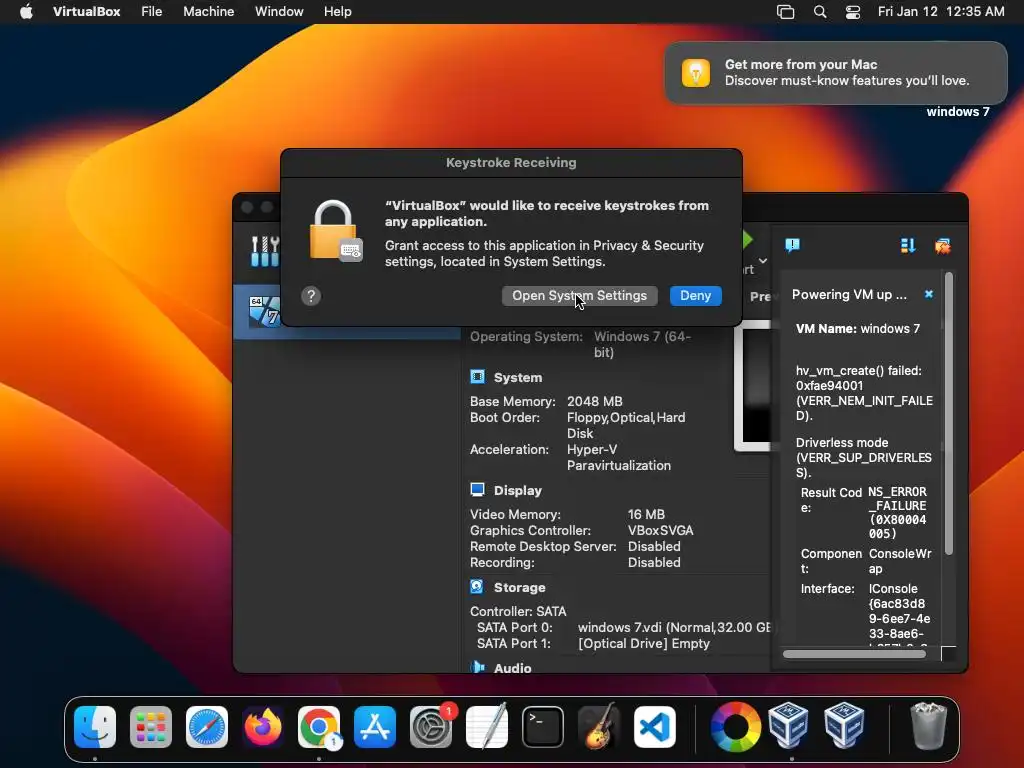Click the Preview section heading
Image resolution: width=1024 pixels, height=768 pixels.
pyautogui.click(x=760, y=296)
